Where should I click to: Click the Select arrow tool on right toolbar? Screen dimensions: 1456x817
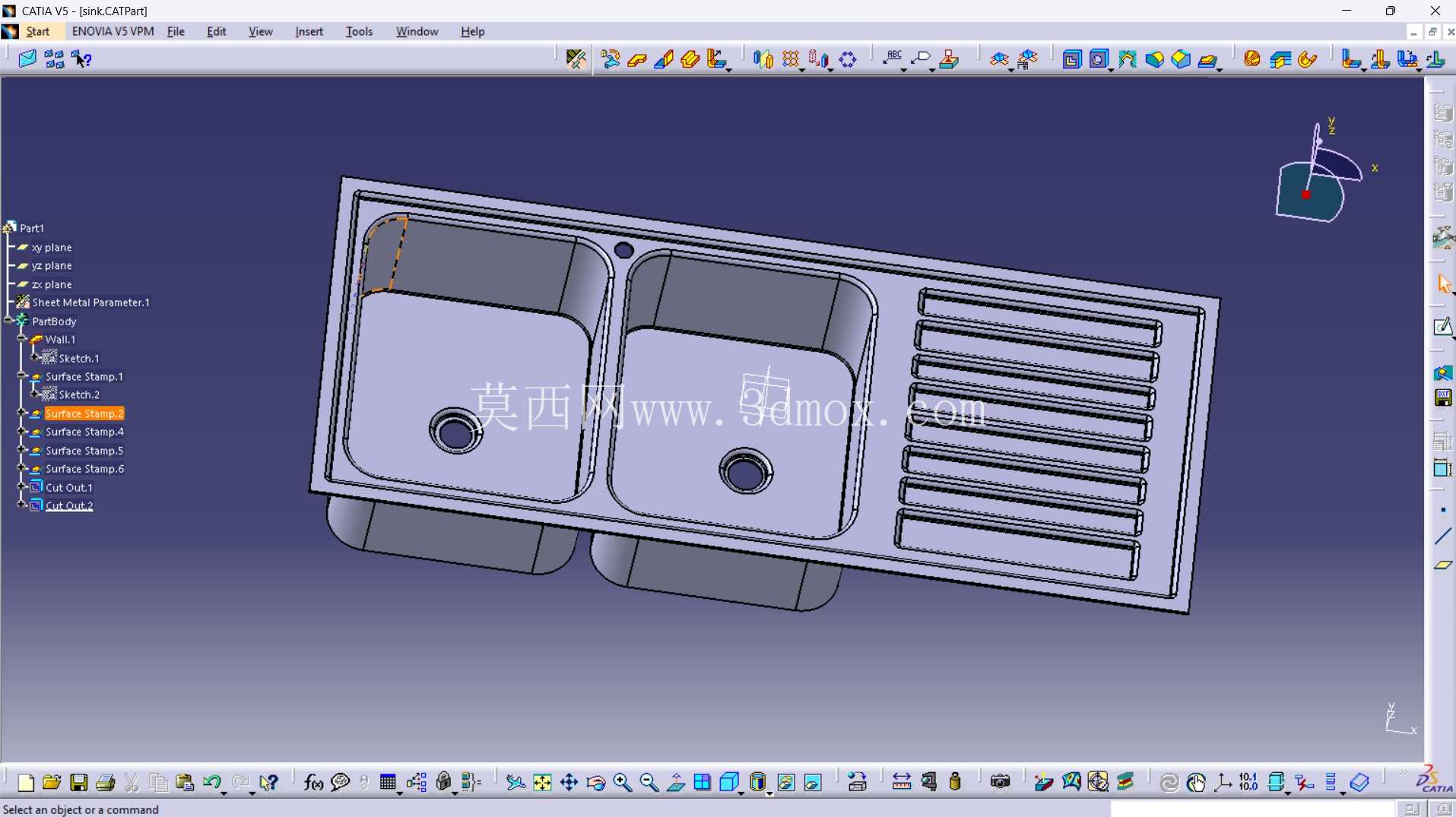(x=1443, y=284)
